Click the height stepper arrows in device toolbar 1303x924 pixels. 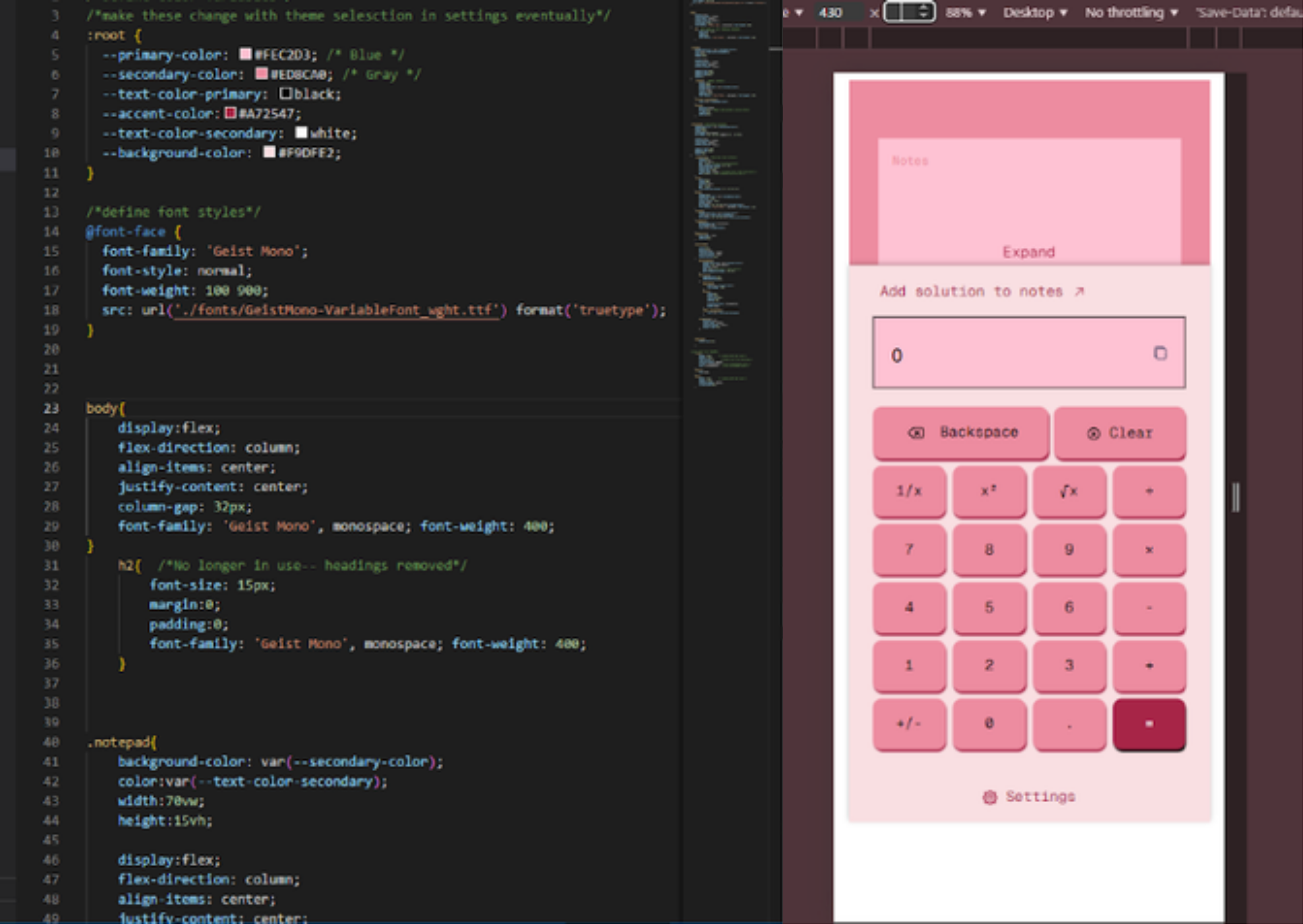point(923,11)
